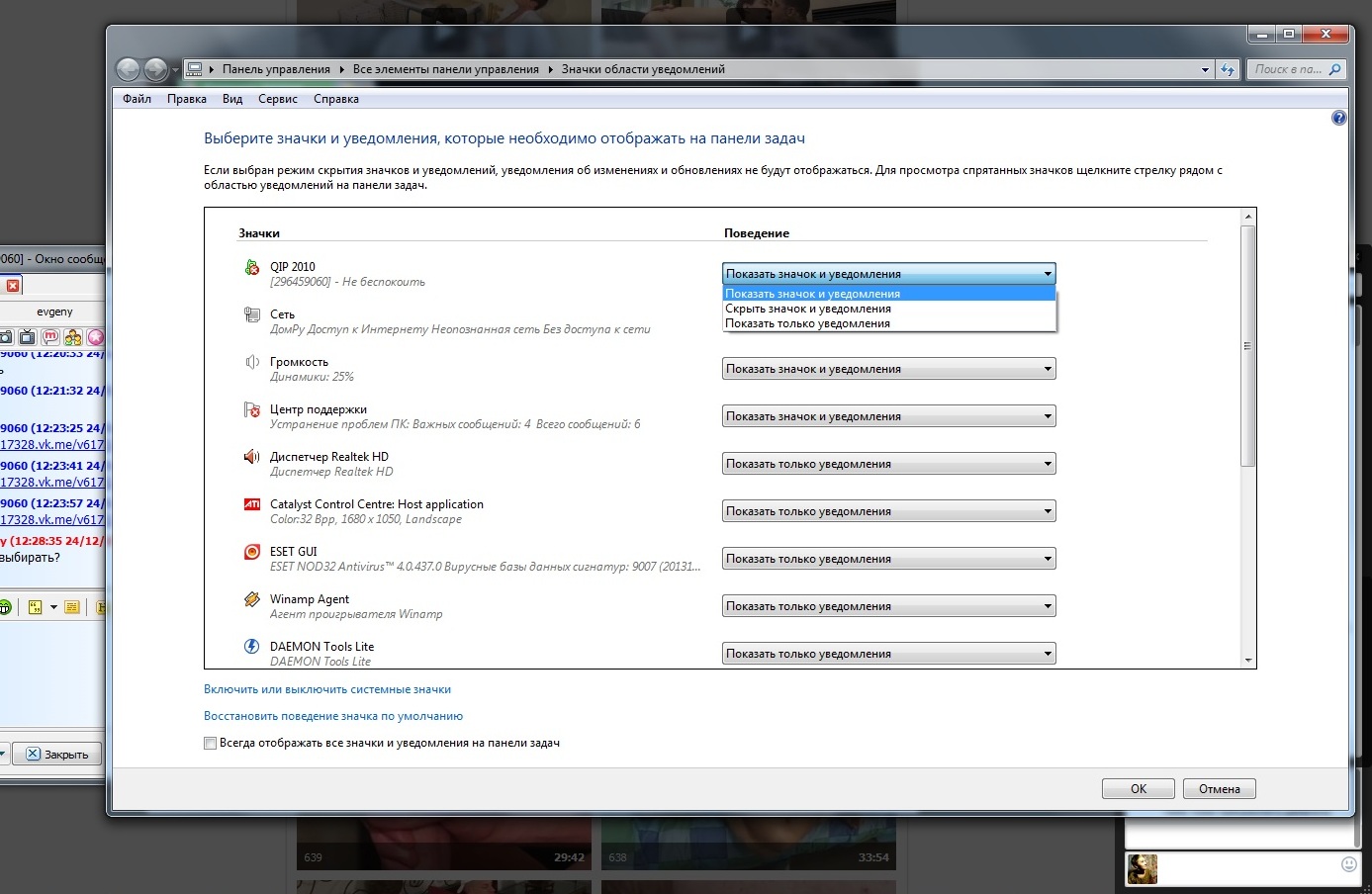Screen dimensions: 1372x894
Task: Go back with the Control Panel back arrow
Action: click(128, 69)
